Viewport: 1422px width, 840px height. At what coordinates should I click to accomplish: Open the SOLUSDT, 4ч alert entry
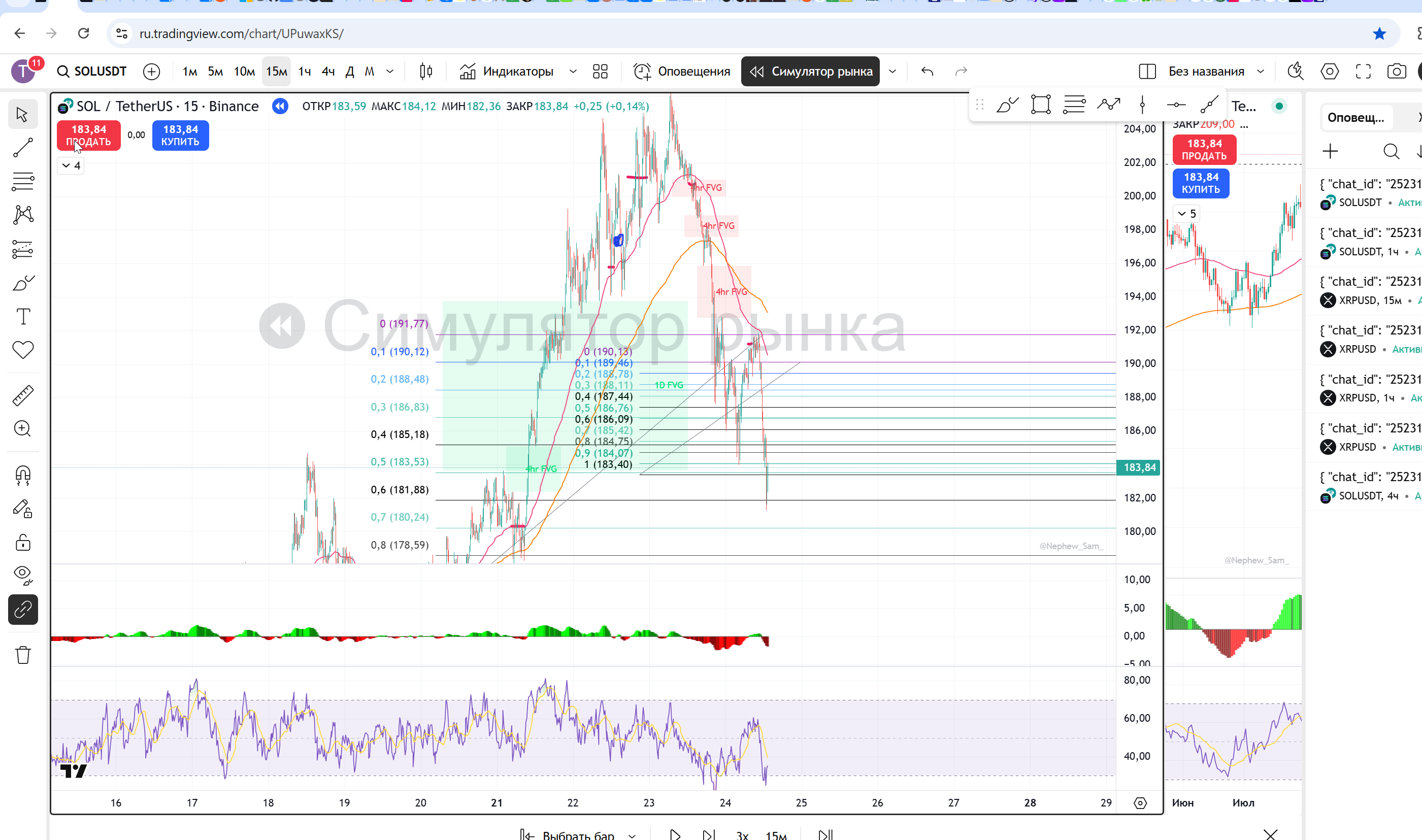tap(1370, 486)
